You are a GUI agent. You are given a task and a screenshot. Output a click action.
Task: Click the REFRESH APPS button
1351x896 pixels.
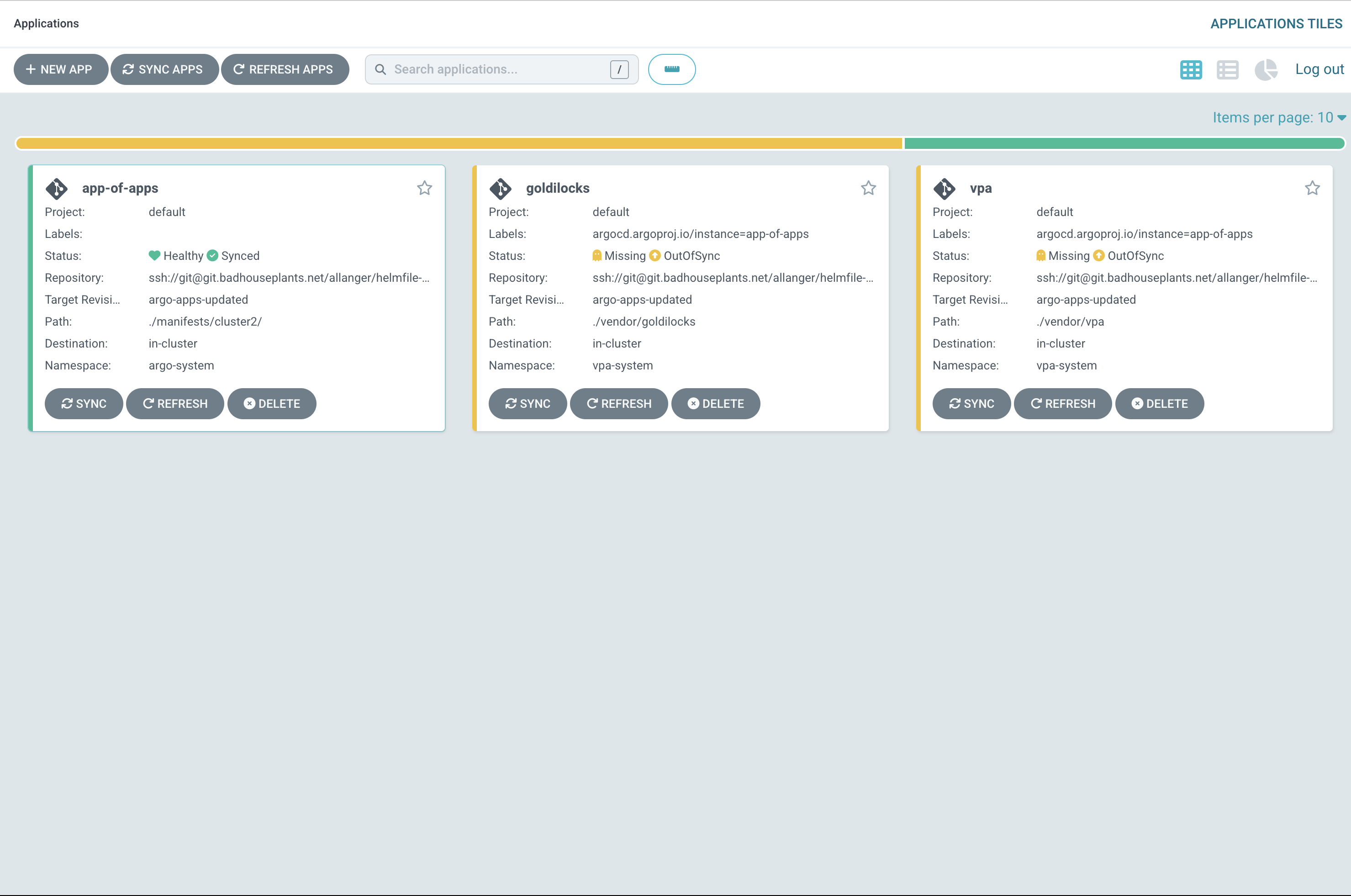click(285, 69)
